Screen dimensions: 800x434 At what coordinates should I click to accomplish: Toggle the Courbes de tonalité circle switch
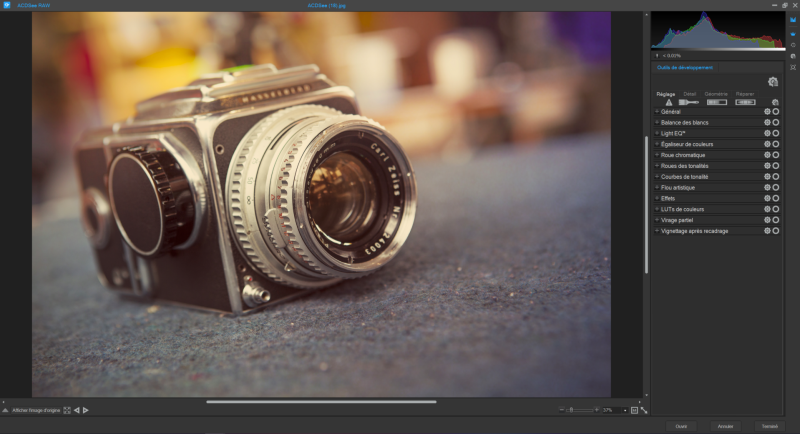[x=776, y=176]
